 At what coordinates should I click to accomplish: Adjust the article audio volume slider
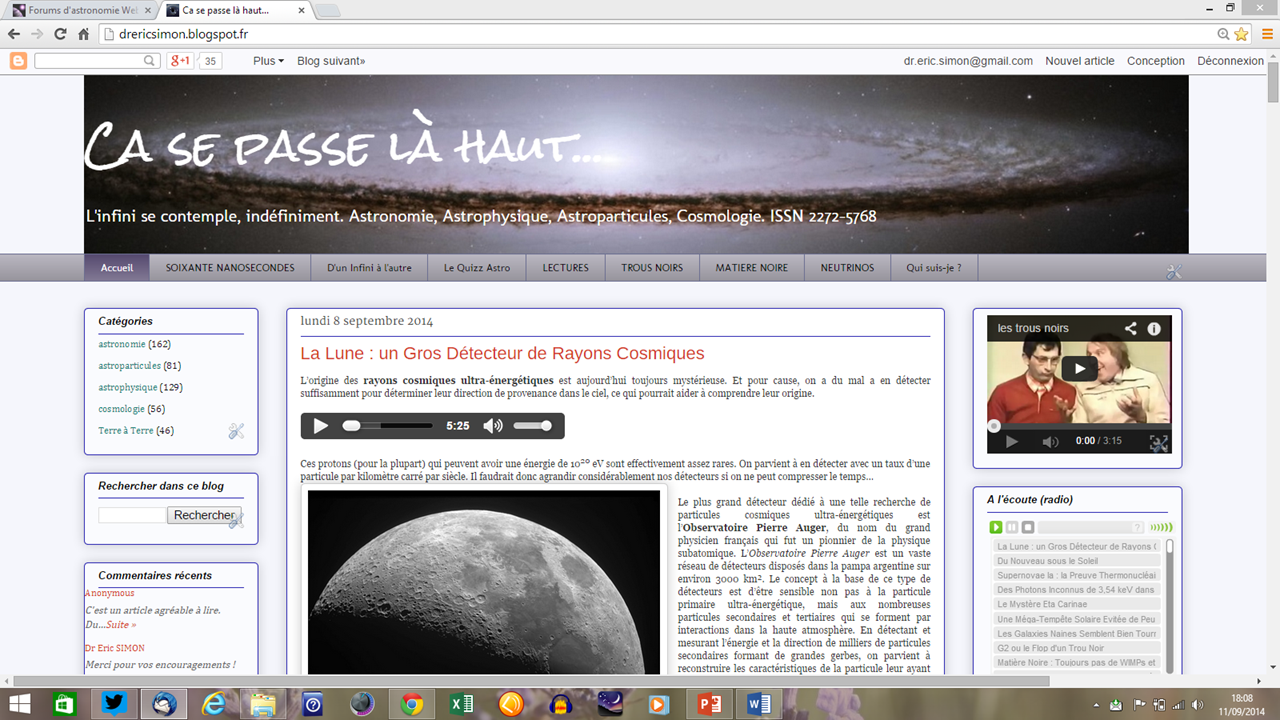click(x=532, y=426)
